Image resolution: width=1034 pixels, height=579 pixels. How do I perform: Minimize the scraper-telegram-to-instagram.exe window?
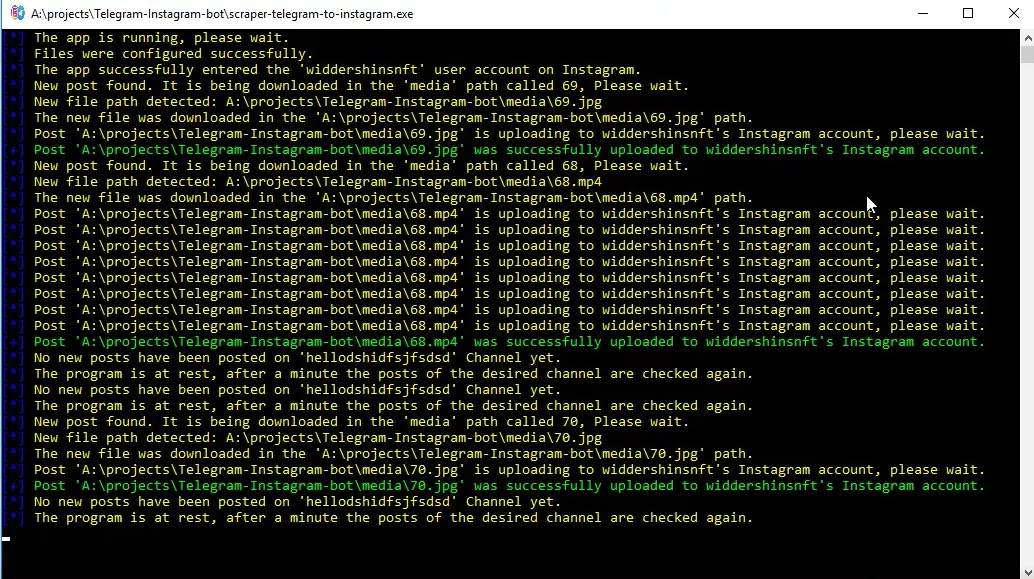pyautogui.click(x=923, y=13)
